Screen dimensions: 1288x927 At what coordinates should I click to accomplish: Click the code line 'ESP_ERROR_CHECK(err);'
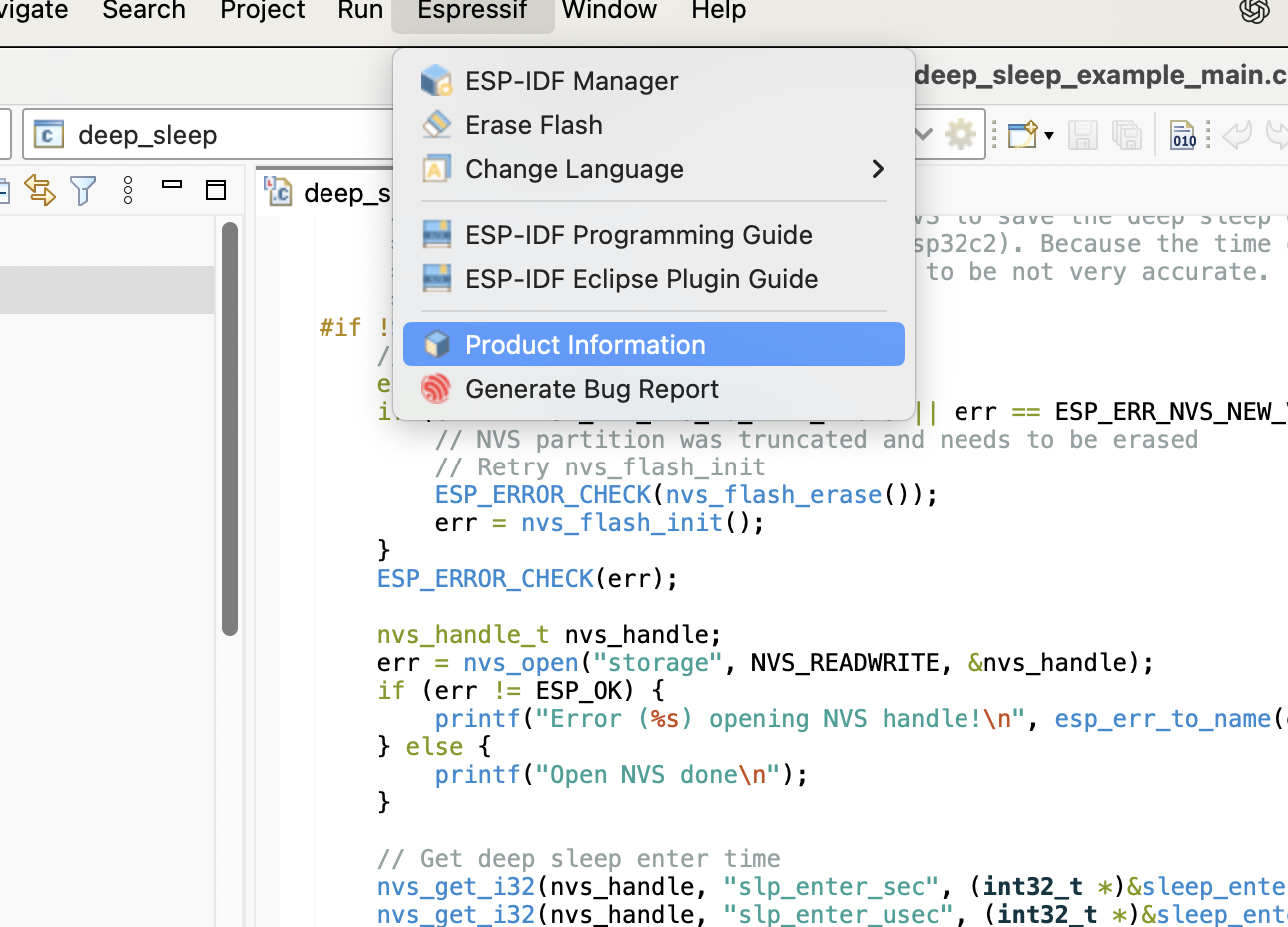coord(527,579)
